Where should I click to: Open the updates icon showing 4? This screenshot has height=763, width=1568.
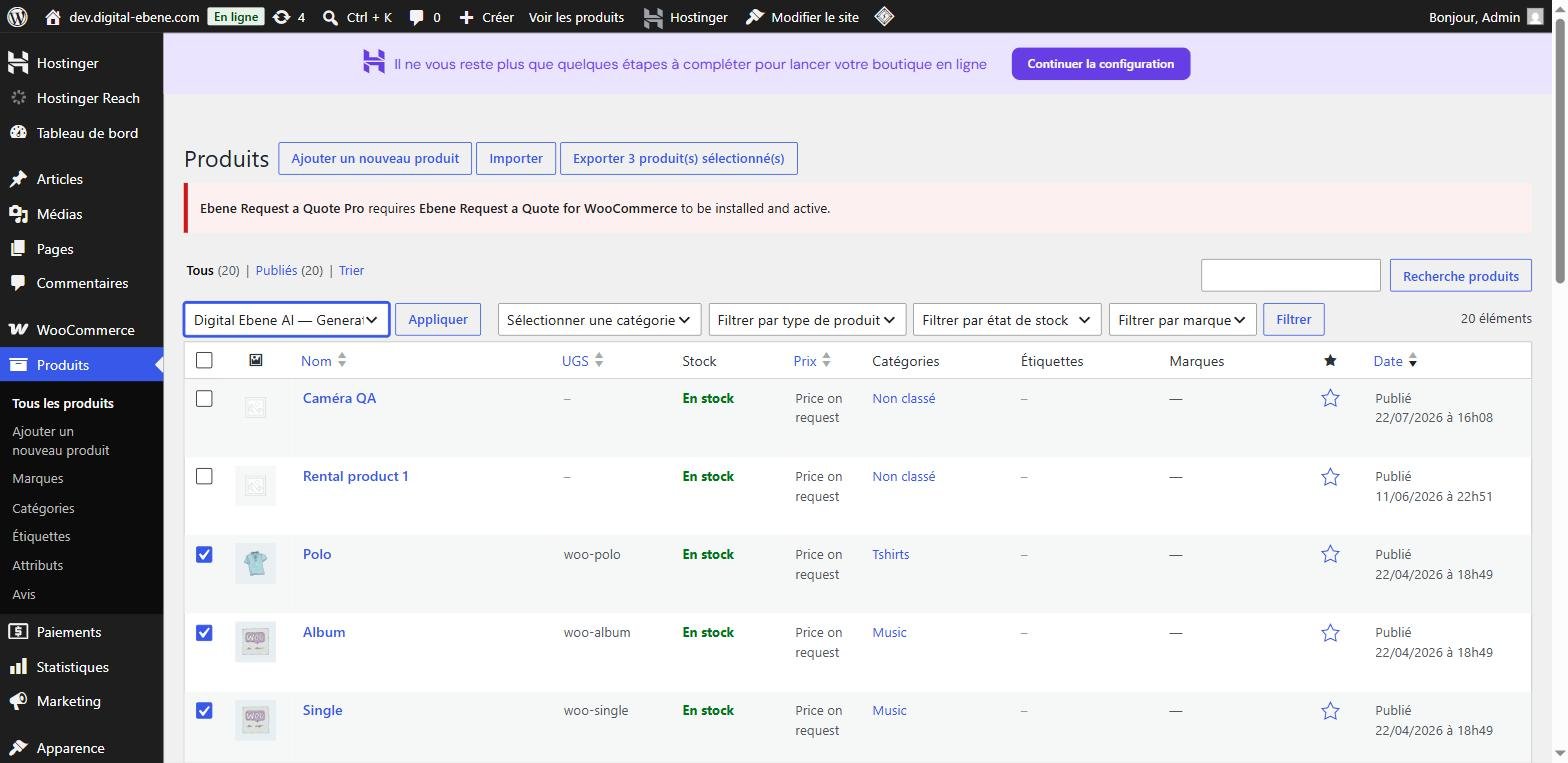tap(282, 17)
